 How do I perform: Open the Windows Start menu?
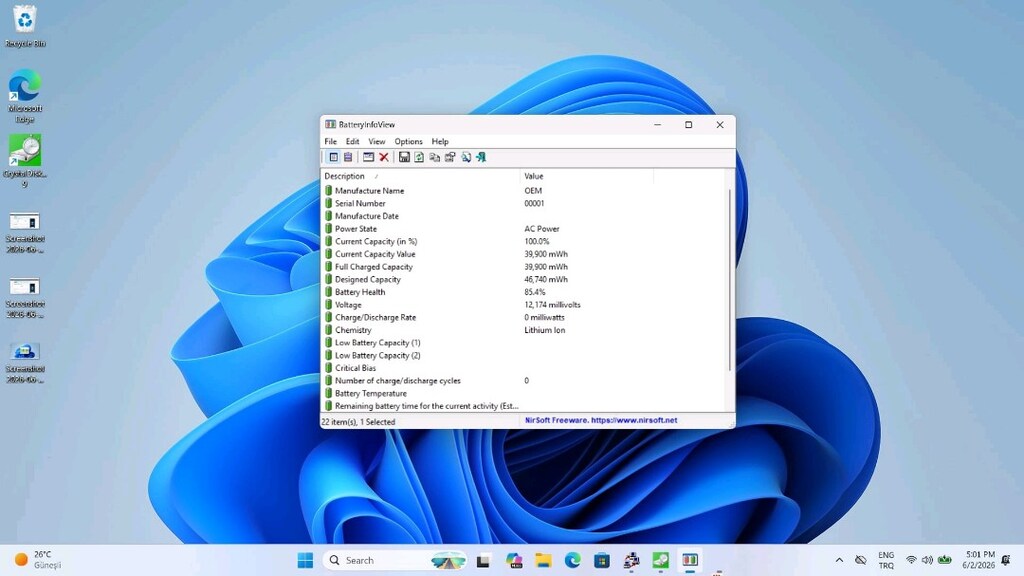[305, 560]
